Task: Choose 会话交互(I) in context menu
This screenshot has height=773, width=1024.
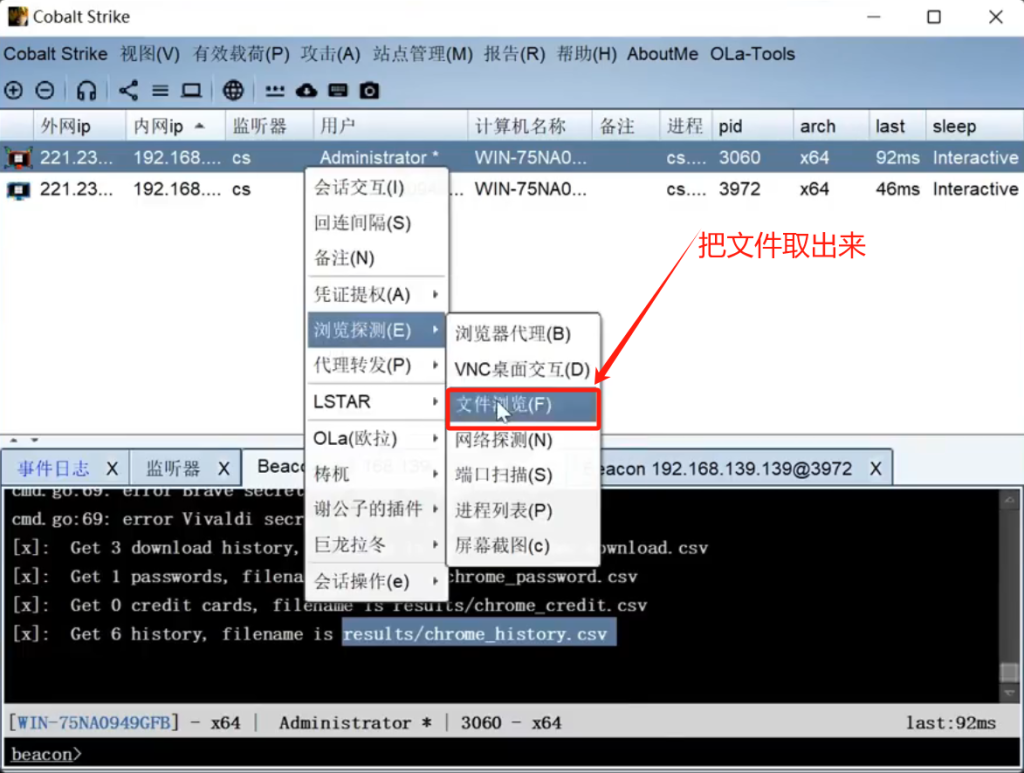Action: (377, 188)
